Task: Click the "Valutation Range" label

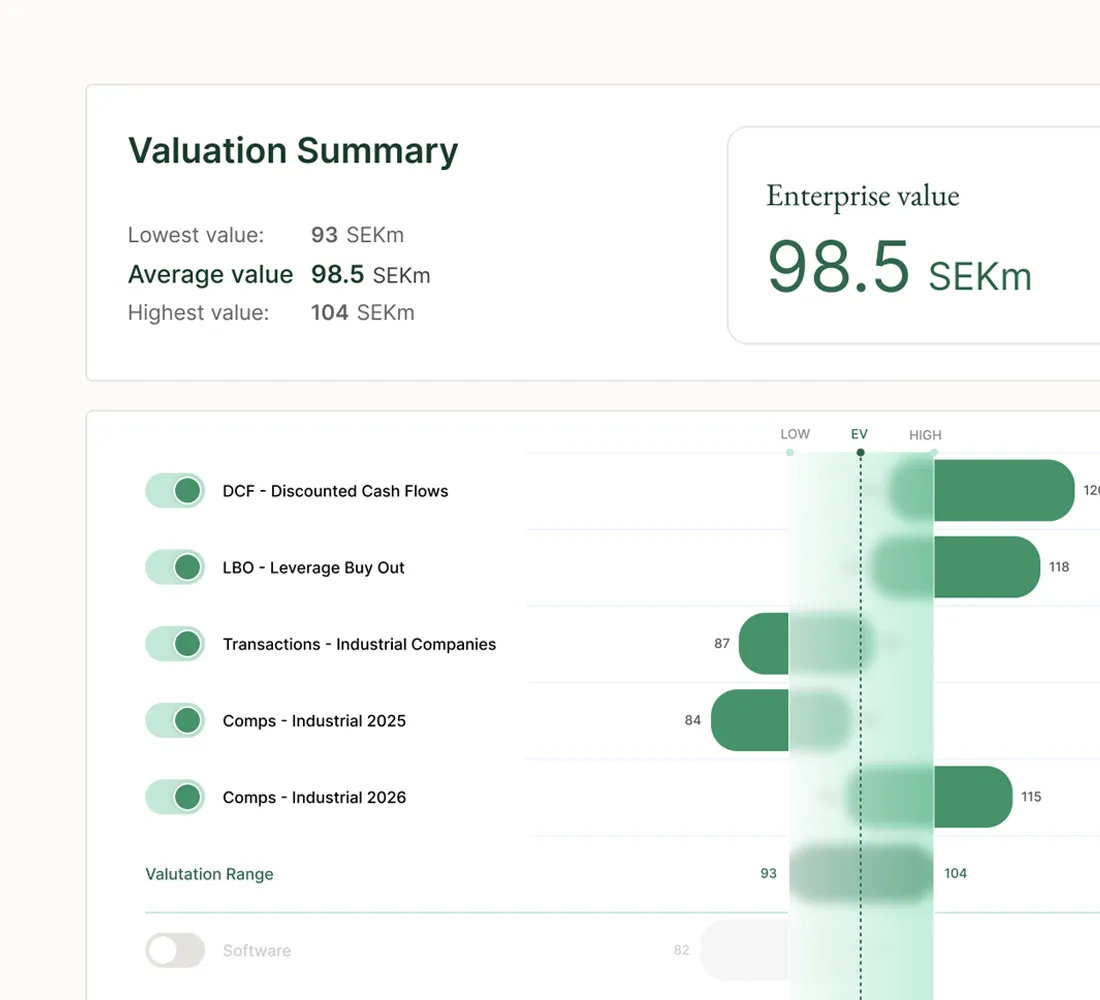Action: [x=209, y=874]
